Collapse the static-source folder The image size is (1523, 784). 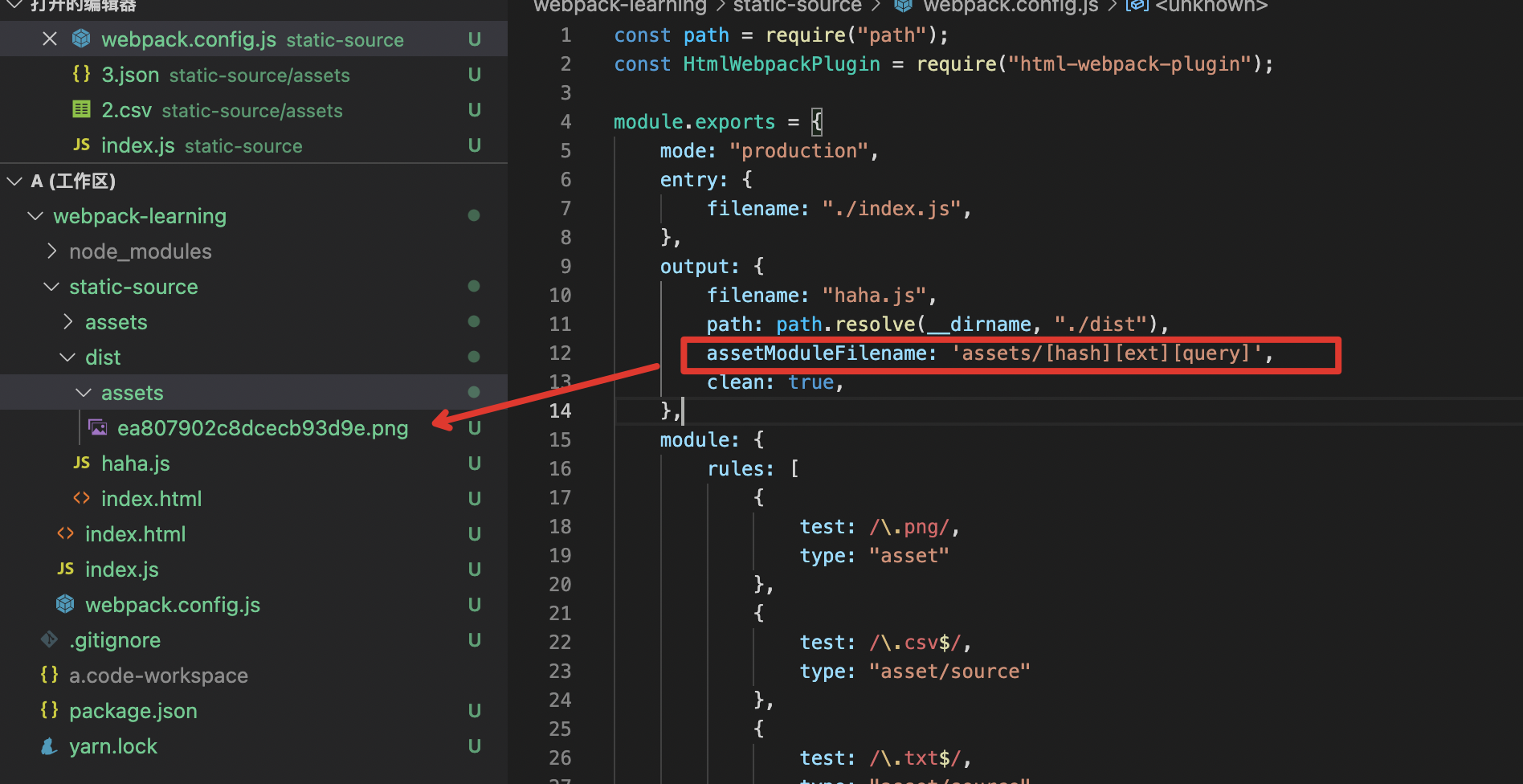[x=51, y=287]
